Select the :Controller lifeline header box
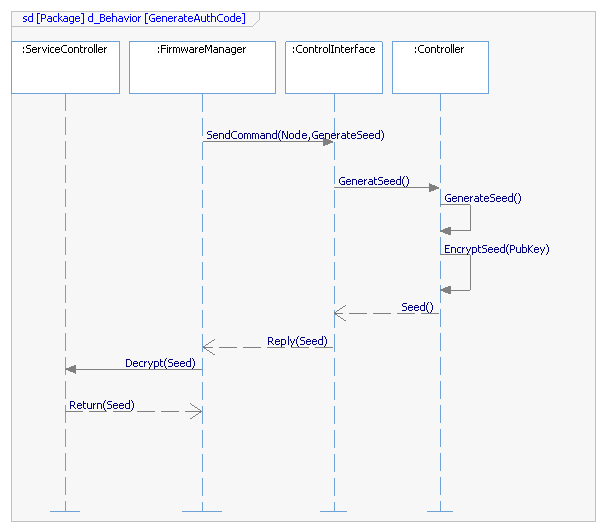Screen dimensions: 605x531 point(440,67)
